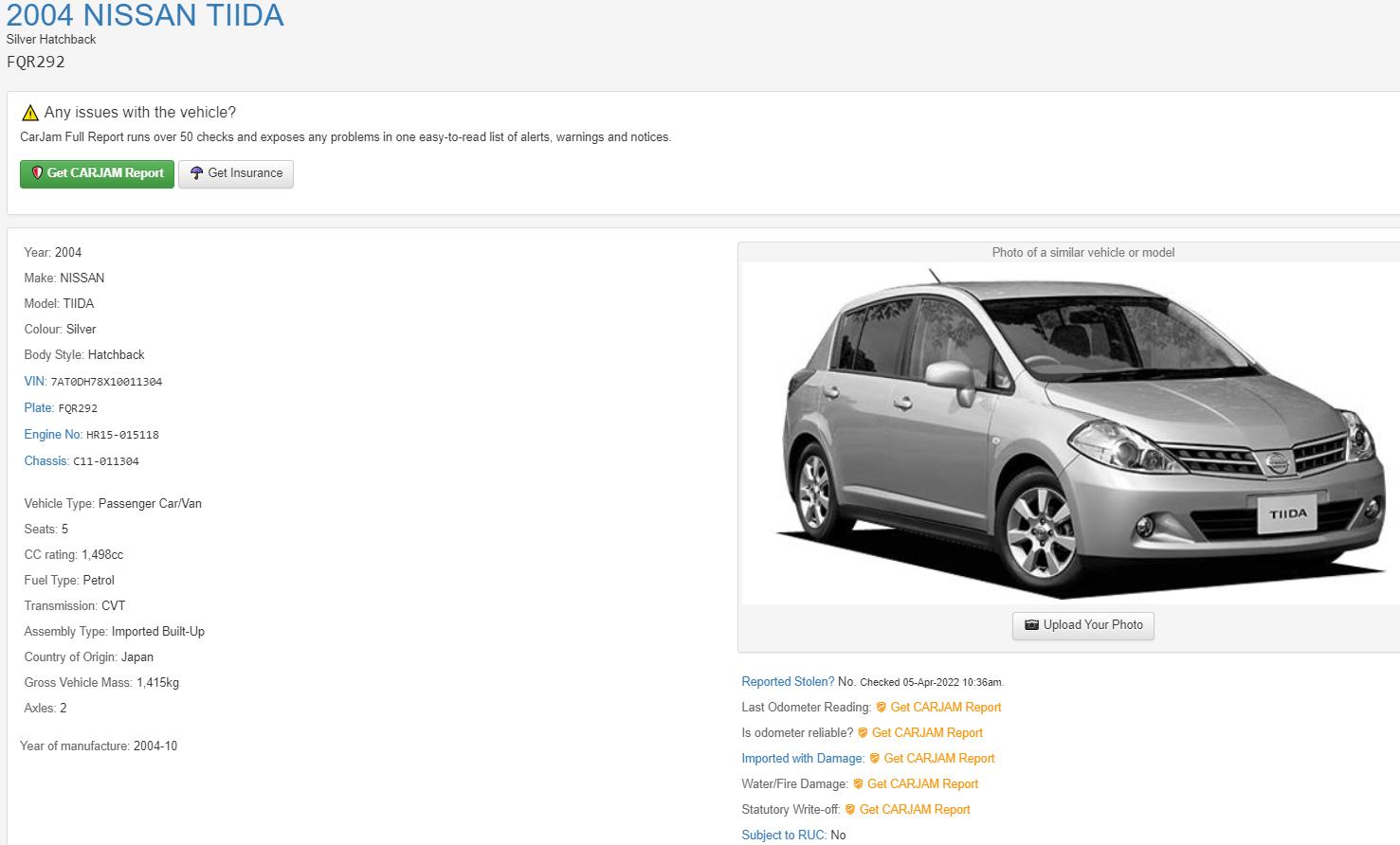Click the CarJam Full Report description text
This screenshot has height=845, width=1400.
[346, 136]
